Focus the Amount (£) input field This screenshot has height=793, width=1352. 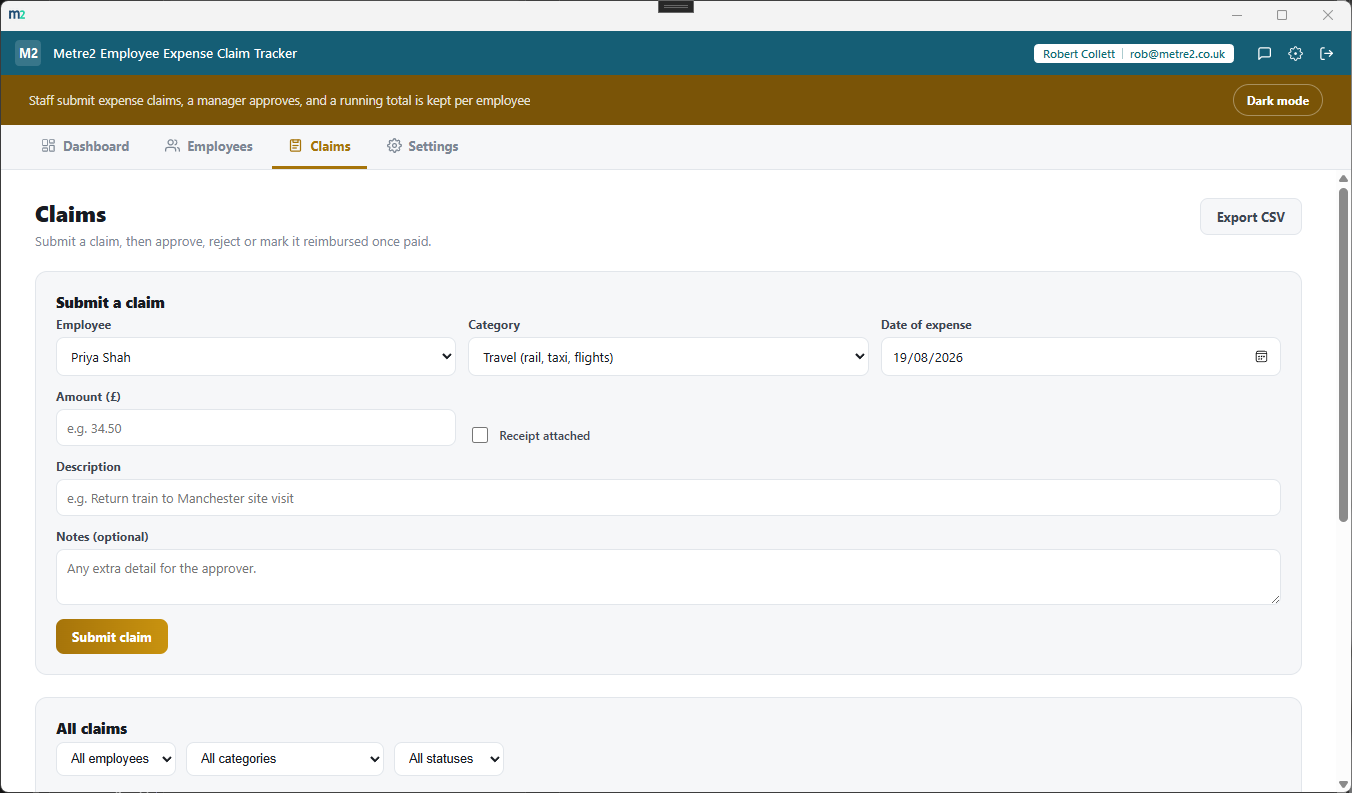[x=256, y=428]
